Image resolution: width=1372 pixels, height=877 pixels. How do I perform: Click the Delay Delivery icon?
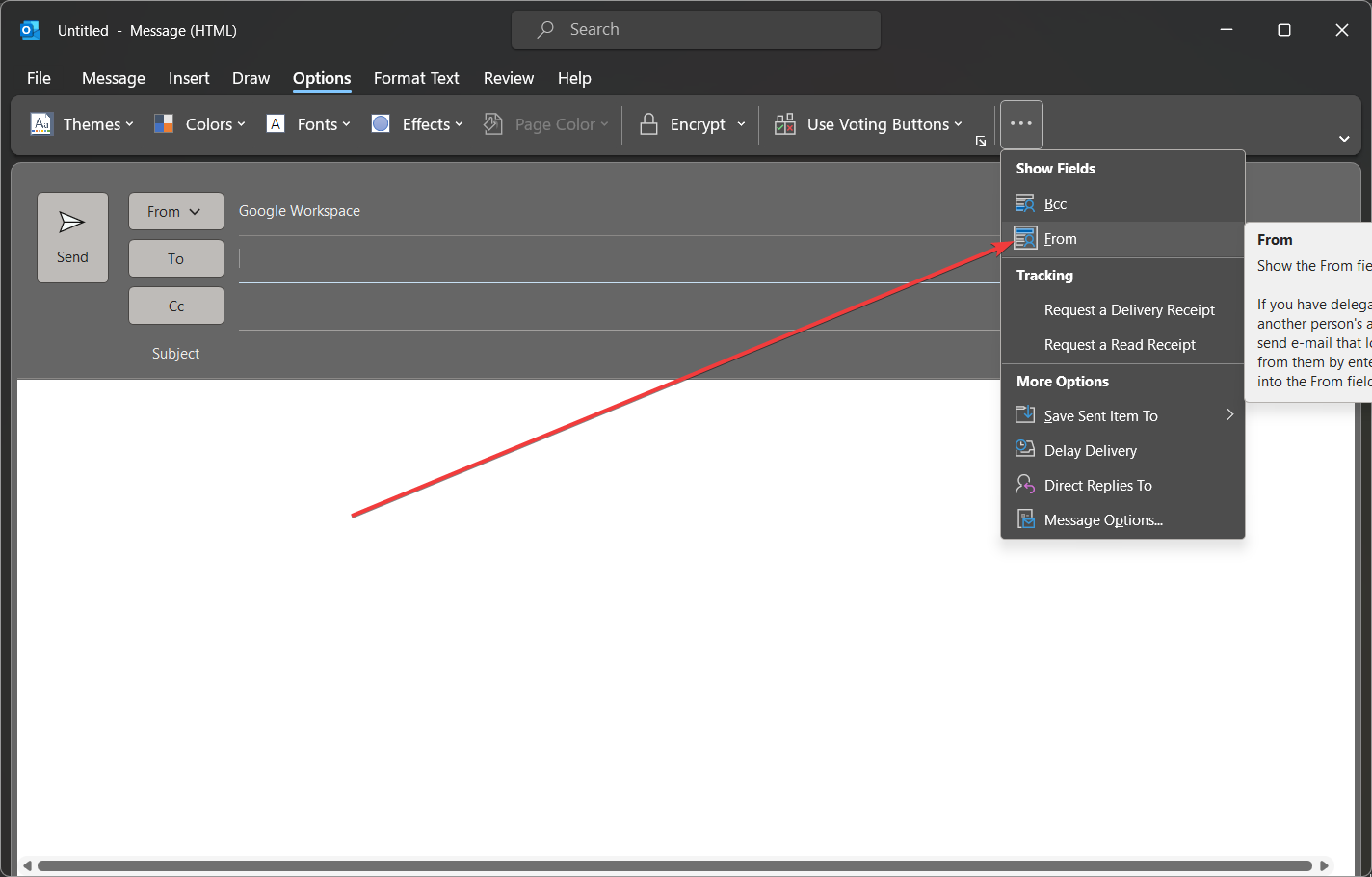click(x=1025, y=450)
